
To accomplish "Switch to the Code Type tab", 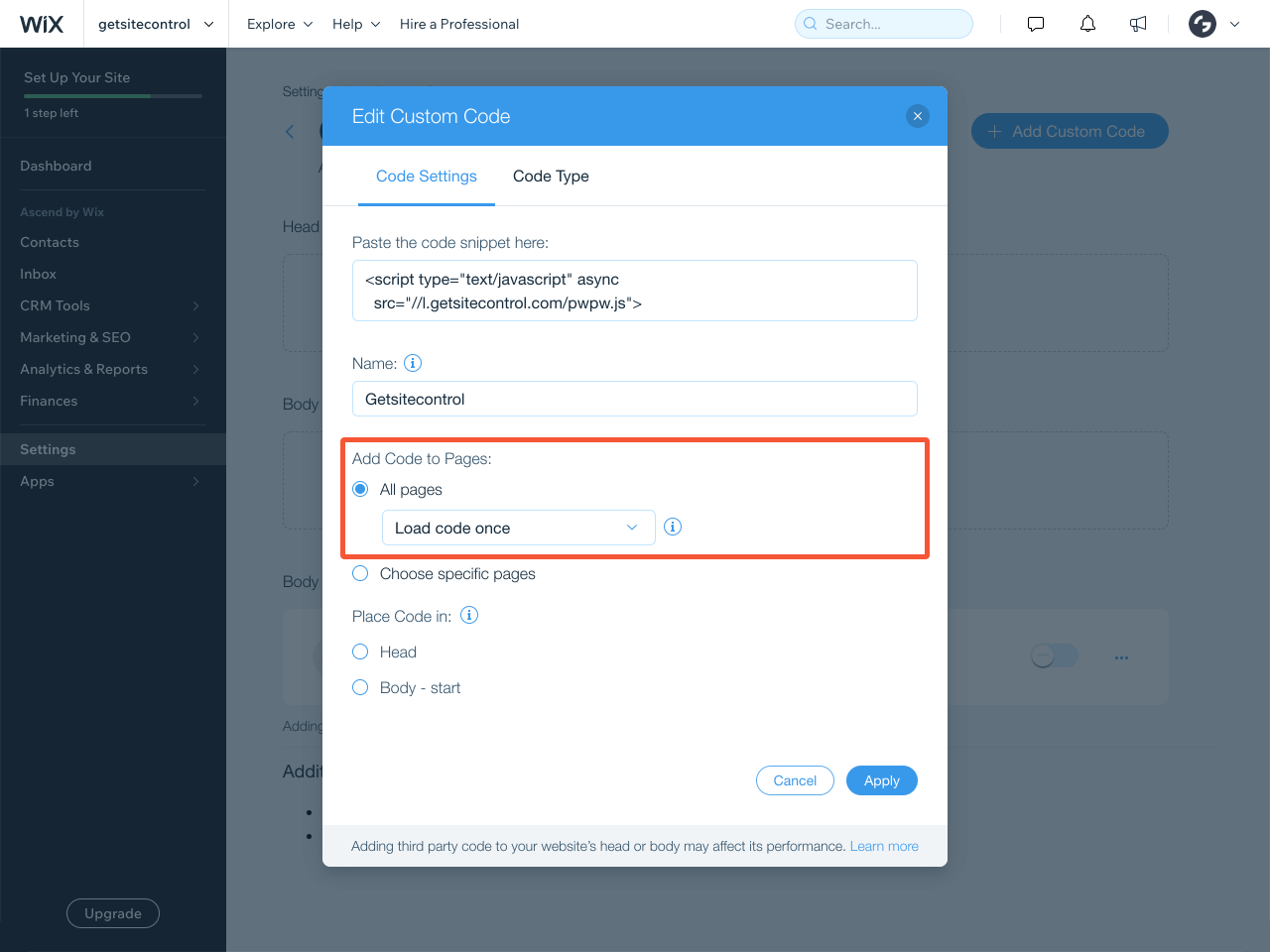I will click(551, 176).
